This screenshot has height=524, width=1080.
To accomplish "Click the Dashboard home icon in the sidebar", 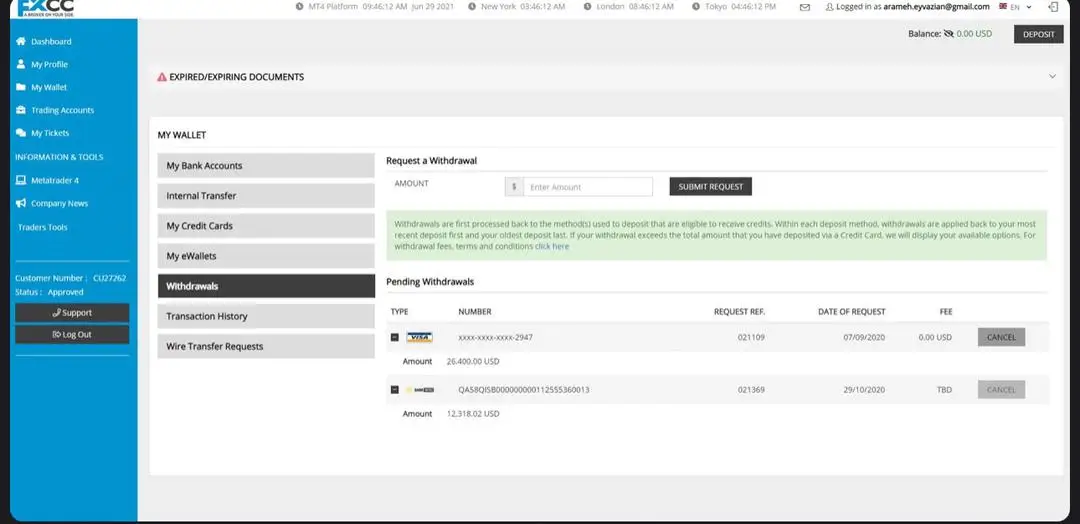I will point(21,41).
